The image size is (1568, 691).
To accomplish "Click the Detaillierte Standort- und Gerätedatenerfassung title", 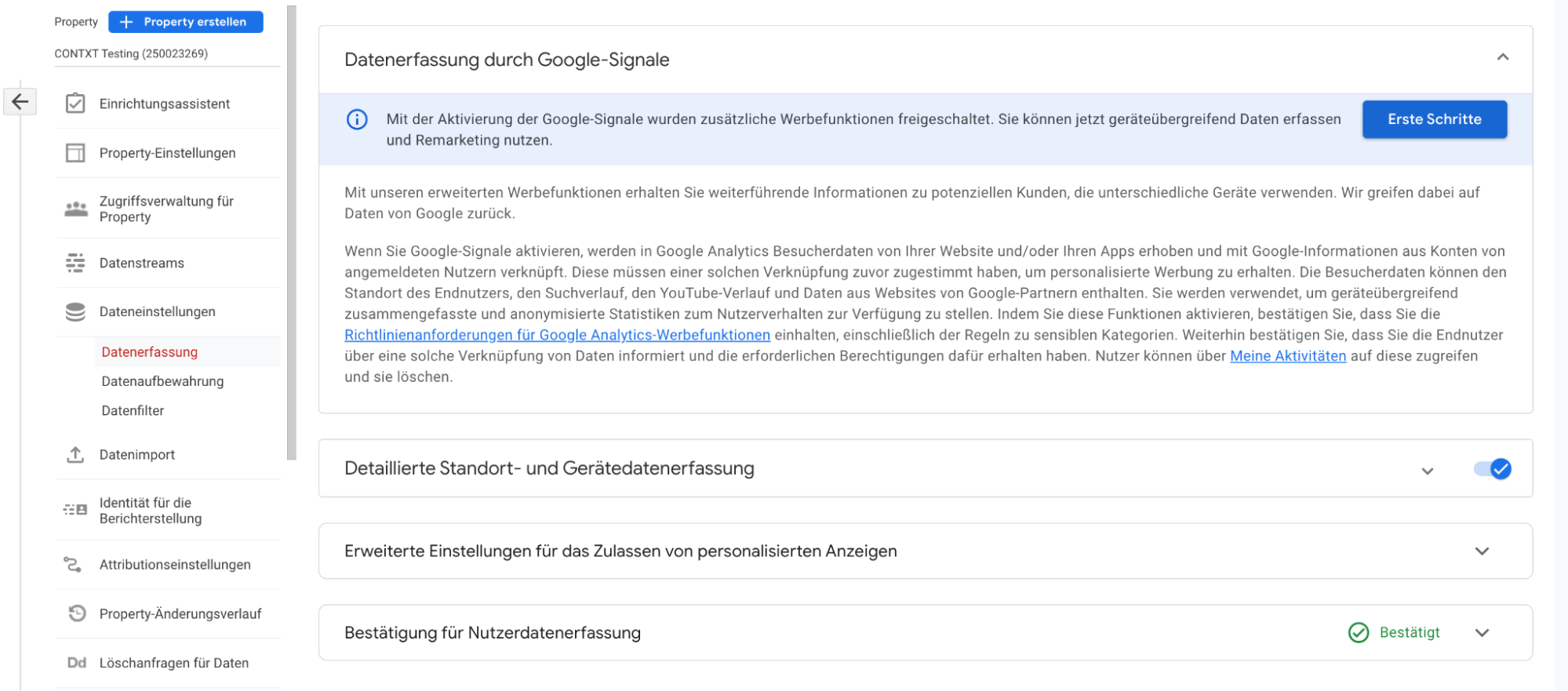I will pos(549,468).
